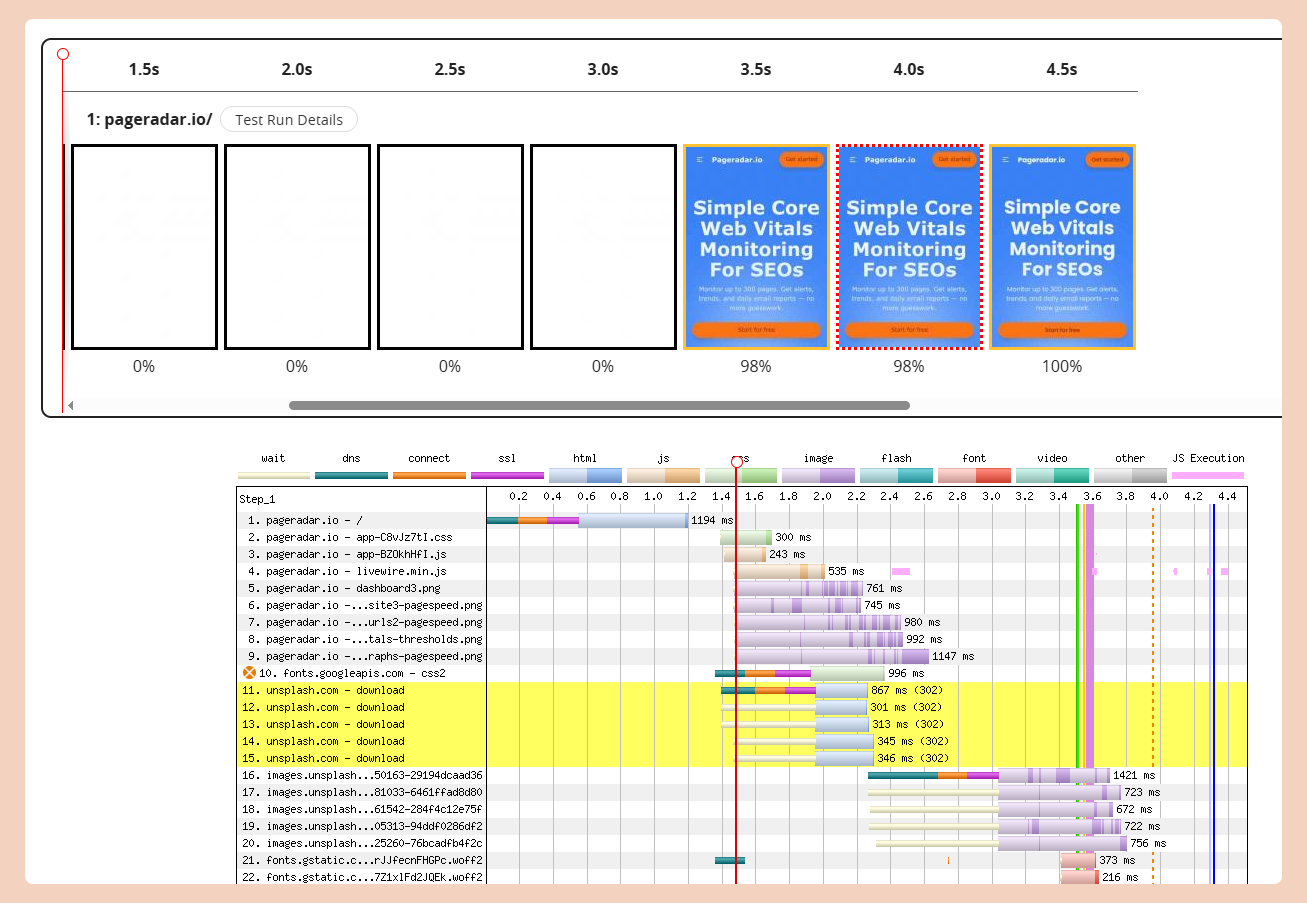Screen dimensions: 1307x903
Task: Select row 17 images.unsplash 81033-6461ffad8d80
Action: [742, 793]
